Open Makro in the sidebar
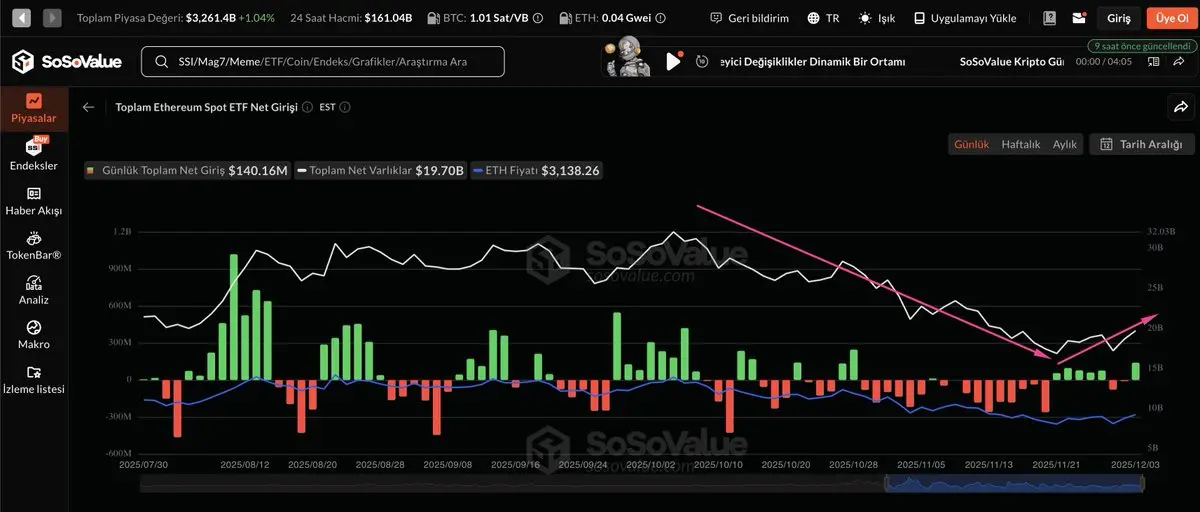 (x=34, y=335)
